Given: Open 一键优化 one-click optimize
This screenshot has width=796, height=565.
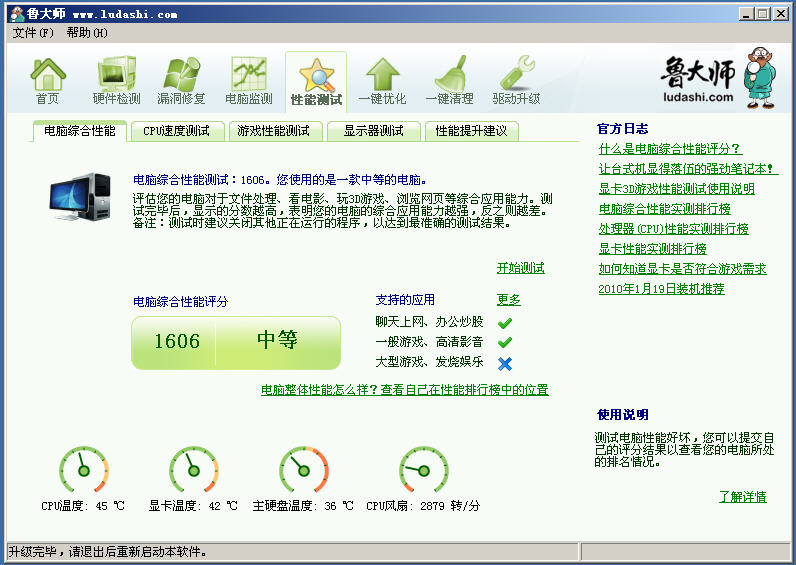Looking at the screenshot, I should pyautogui.click(x=382, y=81).
